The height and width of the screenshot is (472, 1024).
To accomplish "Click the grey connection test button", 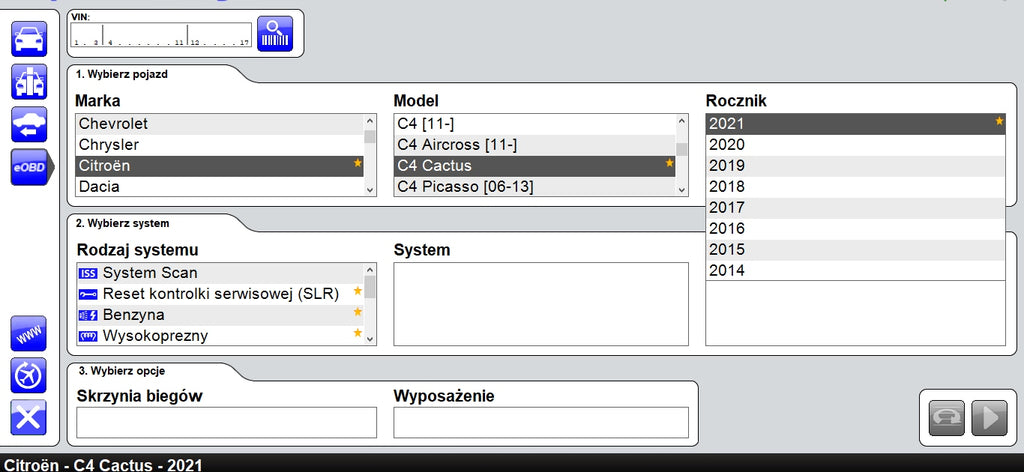I will (946, 418).
